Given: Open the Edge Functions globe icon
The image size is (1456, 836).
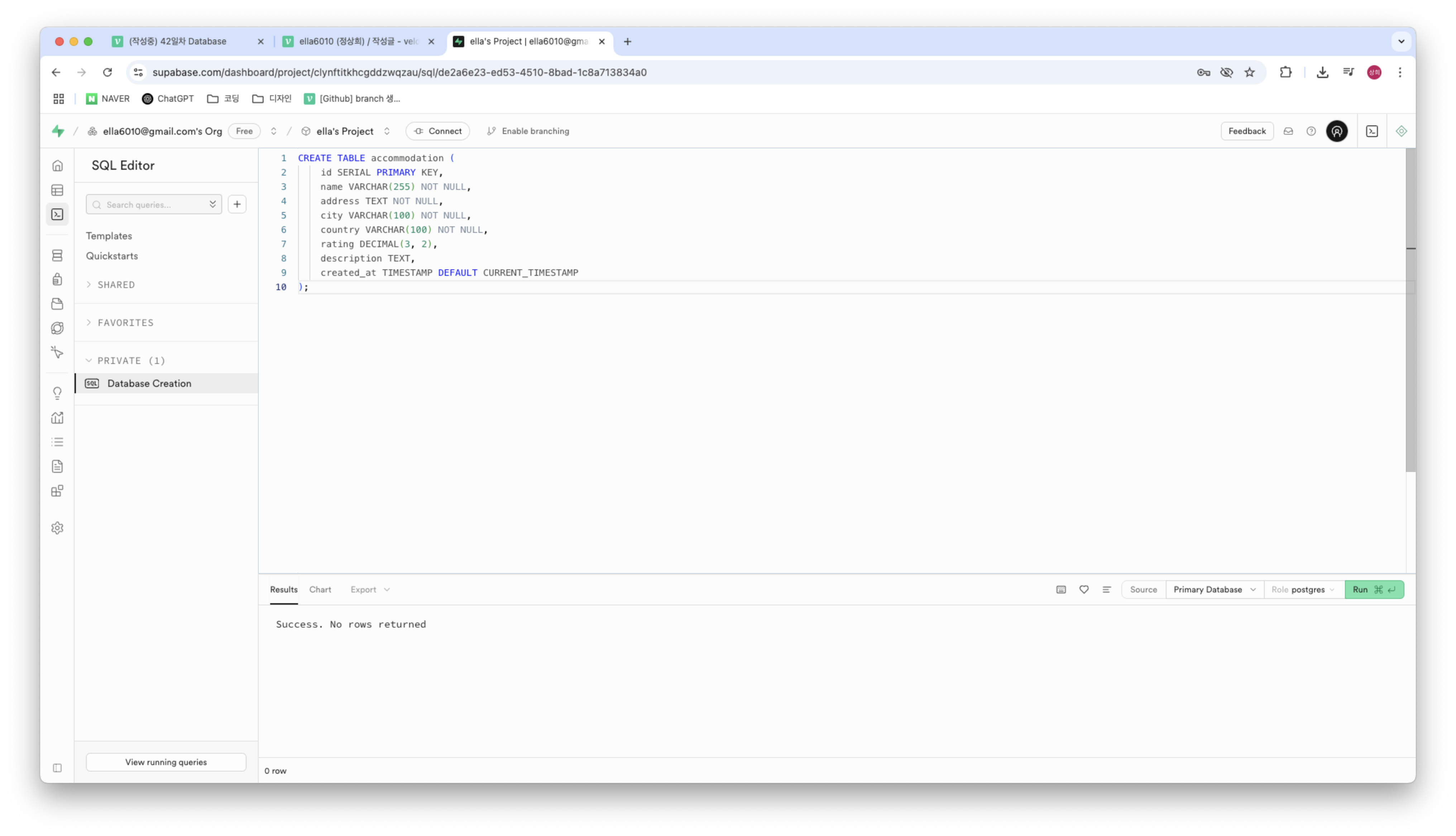Looking at the screenshot, I should tap(57, 328).
